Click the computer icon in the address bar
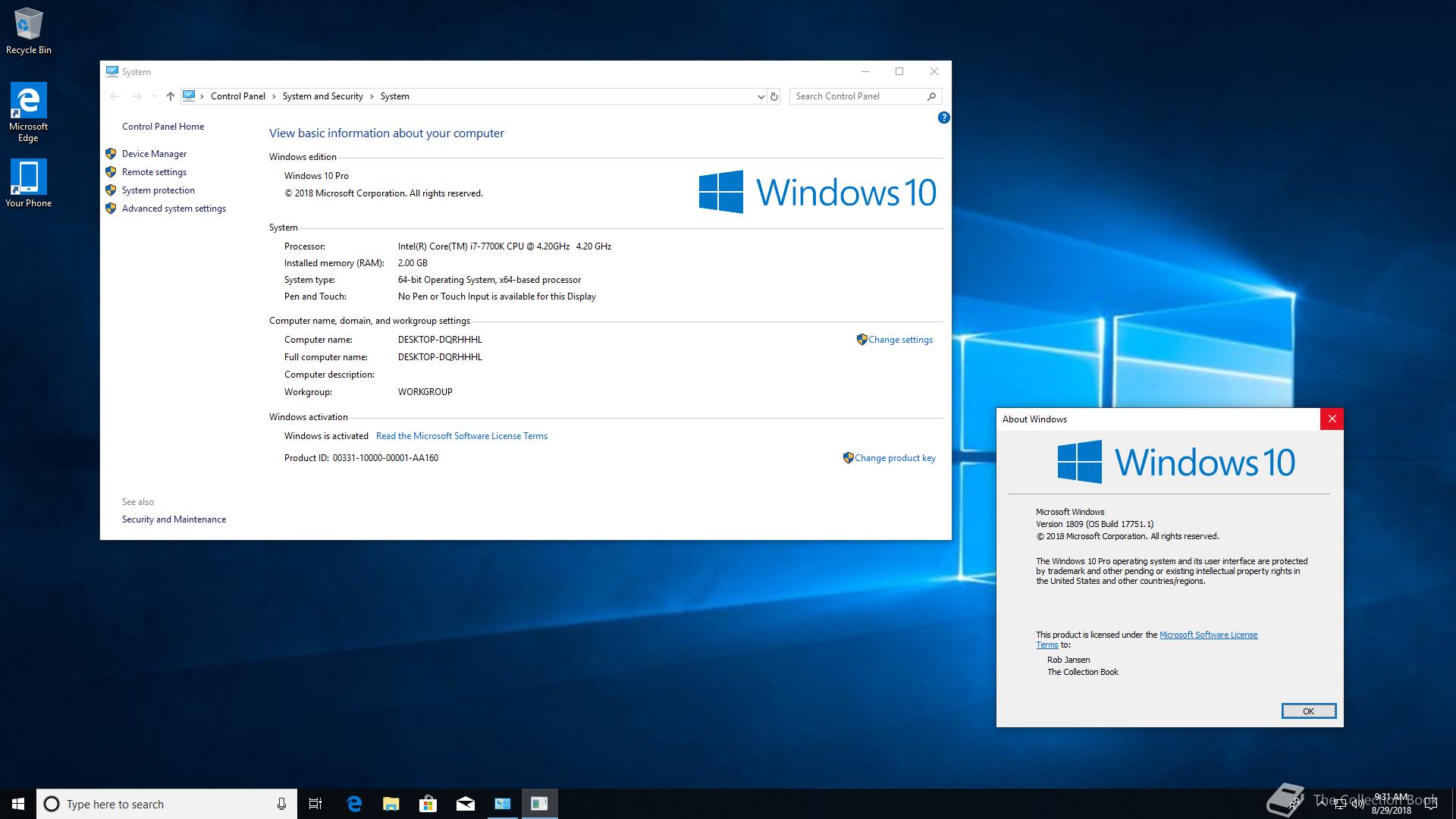 point(189,96)
